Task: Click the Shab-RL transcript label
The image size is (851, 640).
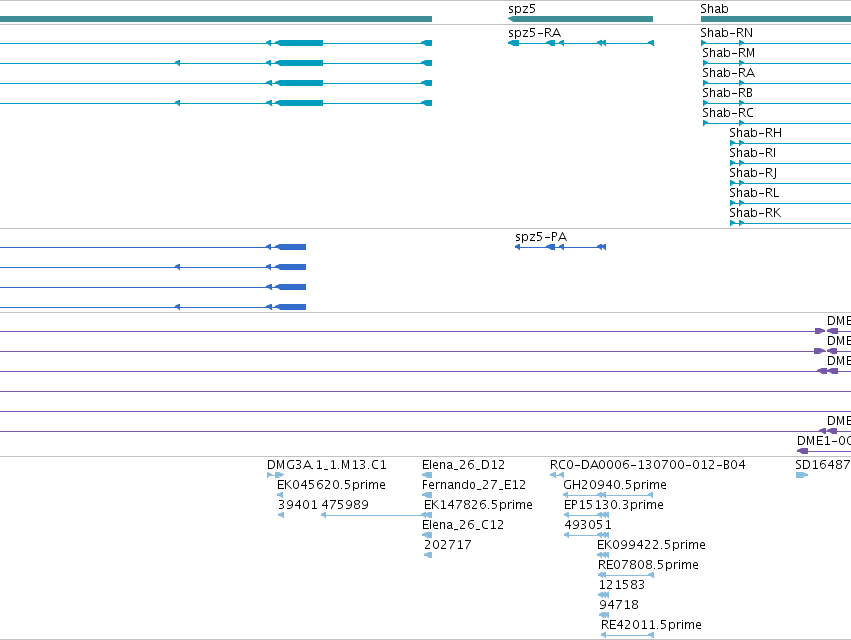Action: [754, 193]
